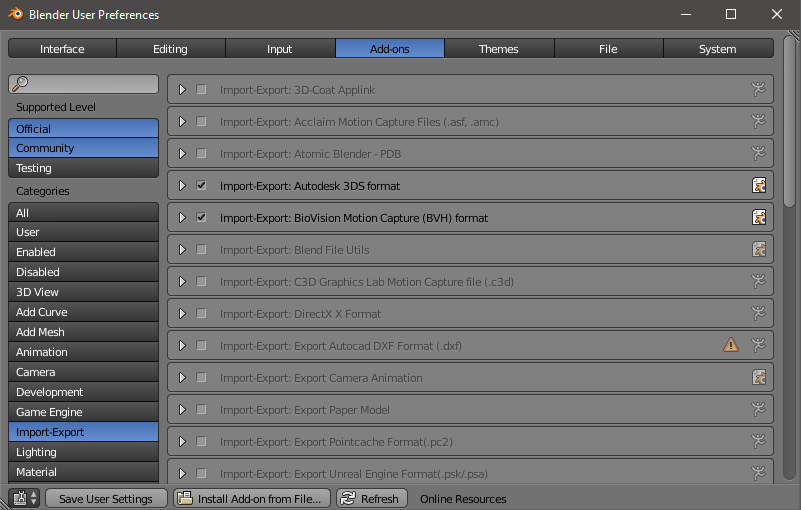
Task: Open the System tab
Action: [x=718, y=49]
